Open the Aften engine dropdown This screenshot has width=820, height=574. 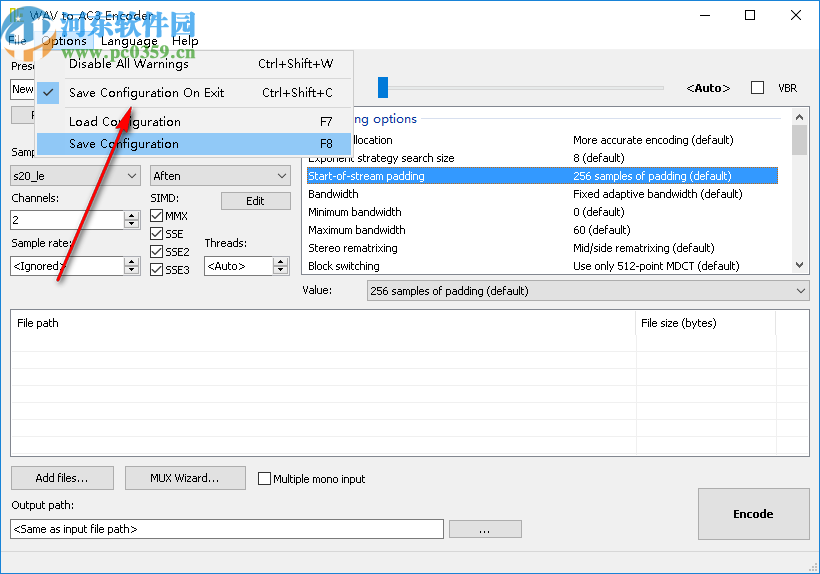220,176
